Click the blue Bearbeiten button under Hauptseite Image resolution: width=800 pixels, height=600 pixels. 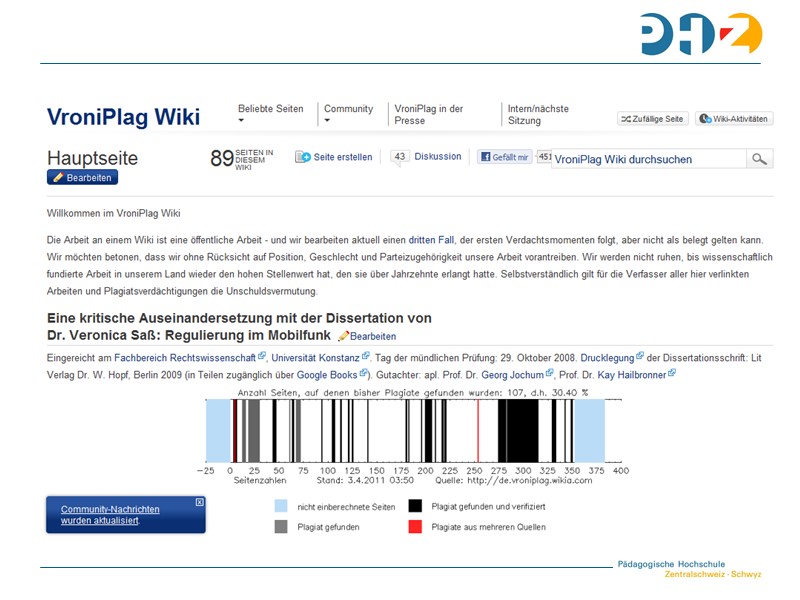(x=82, y=177)
